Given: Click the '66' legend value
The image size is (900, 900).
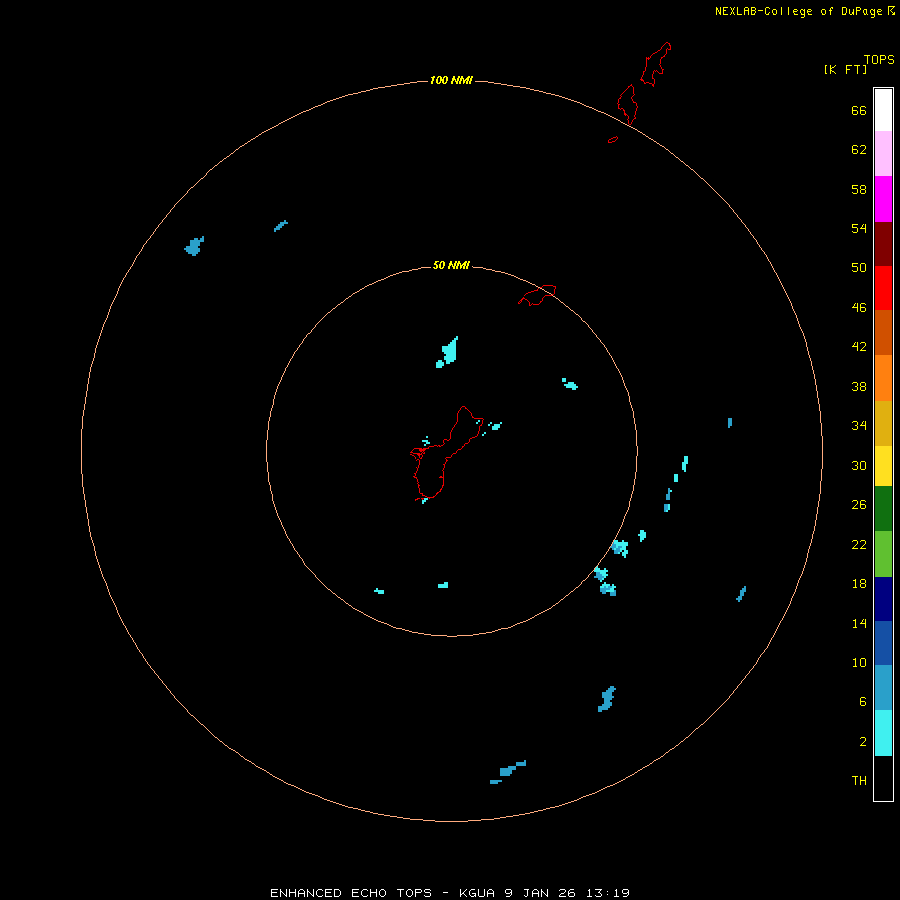Looking at the screenshot, I should (859, 110).
